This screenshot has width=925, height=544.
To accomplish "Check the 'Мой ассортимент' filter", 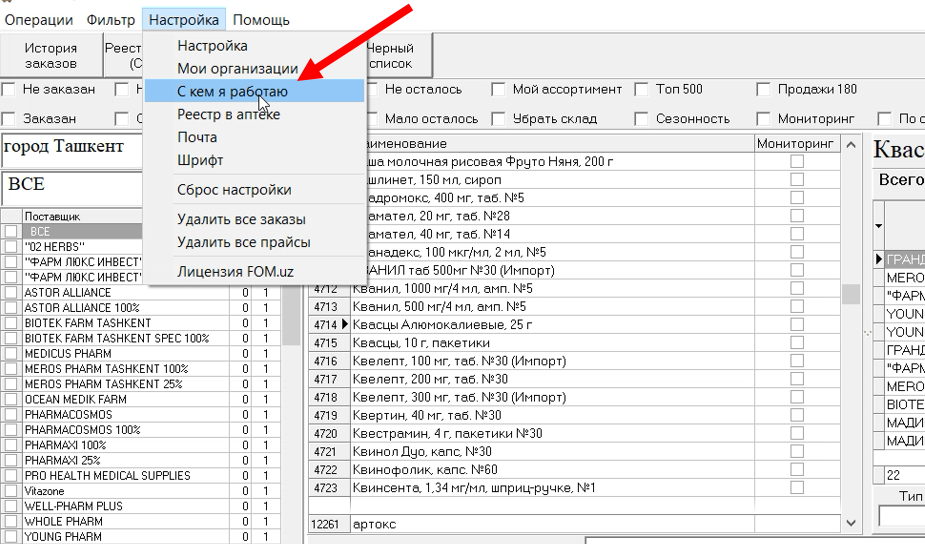I will 498,90.
